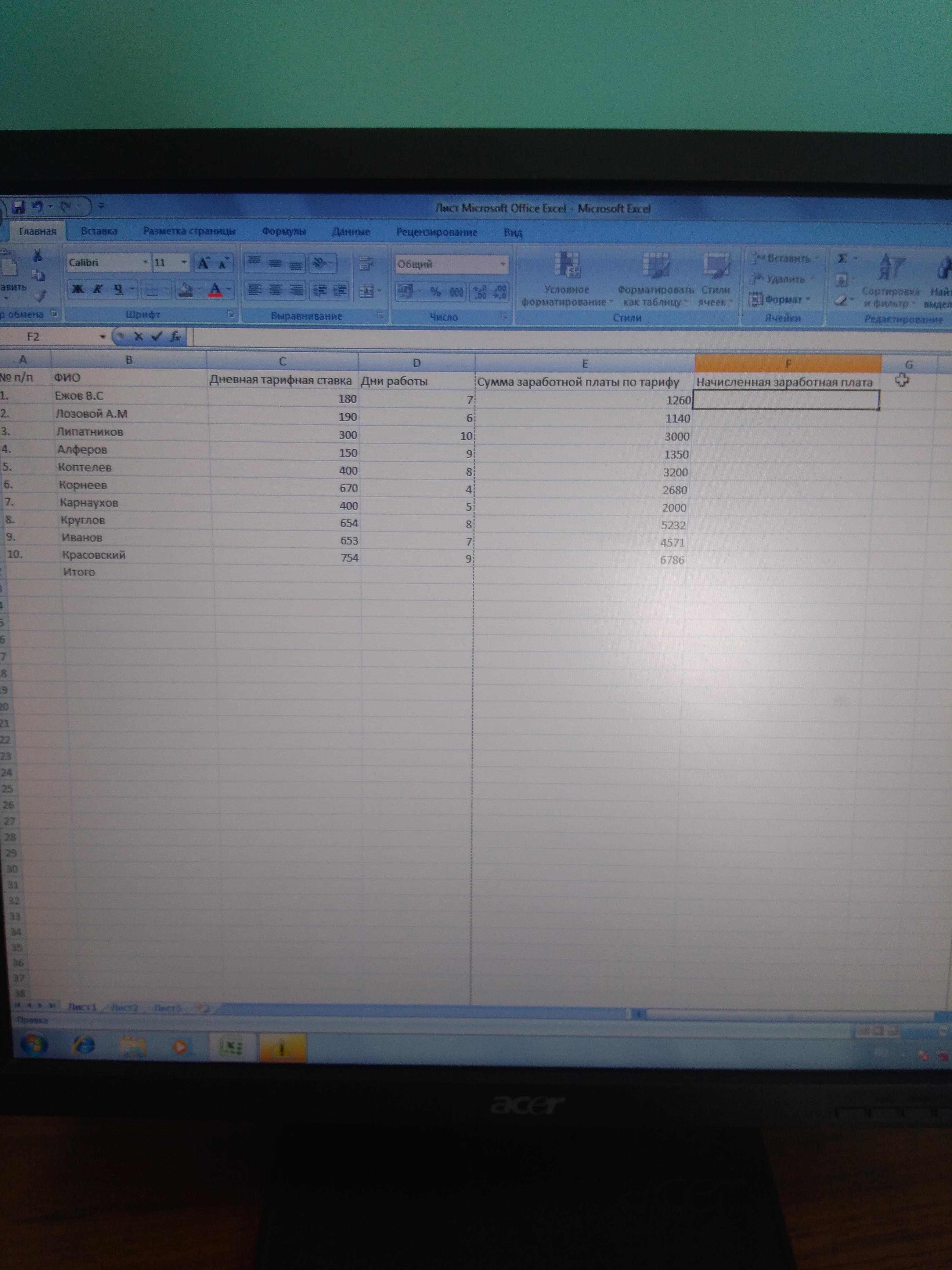952x1270 pixels.
Task: Open the Вставка ribbon tab
Action: pyautogui.click(x=99, y=231)
